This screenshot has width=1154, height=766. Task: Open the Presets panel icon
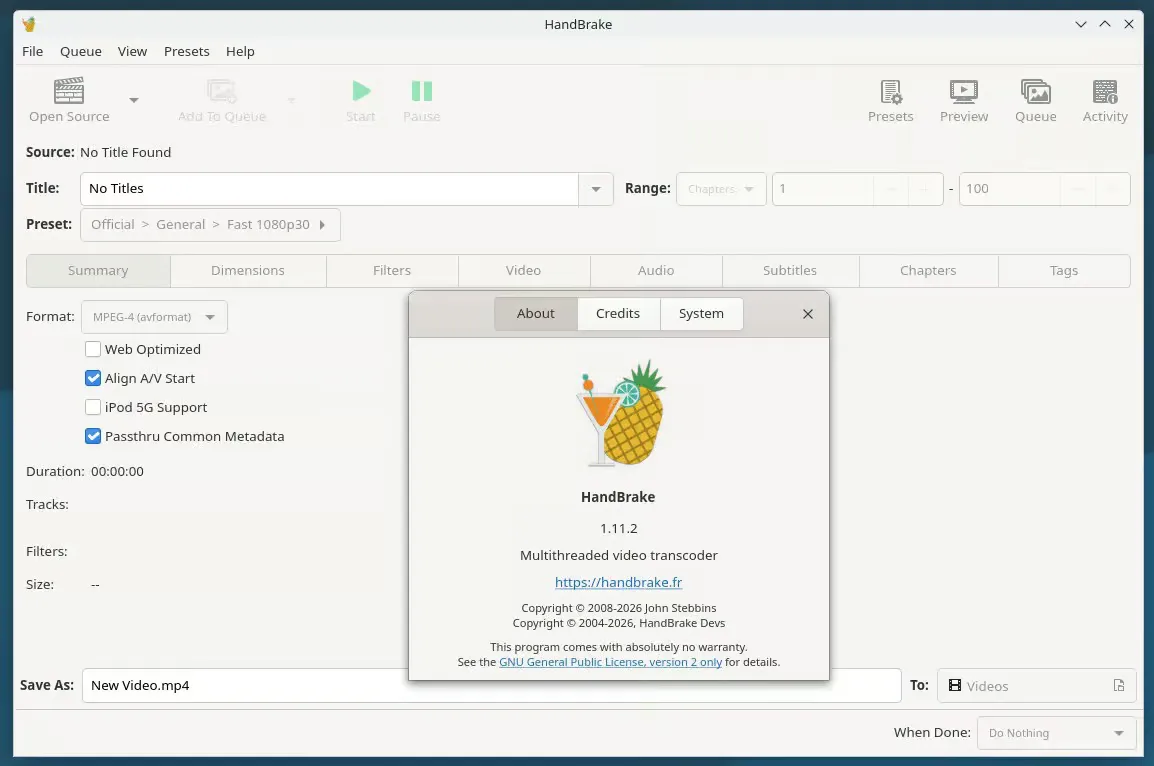(x=891, y=92)
